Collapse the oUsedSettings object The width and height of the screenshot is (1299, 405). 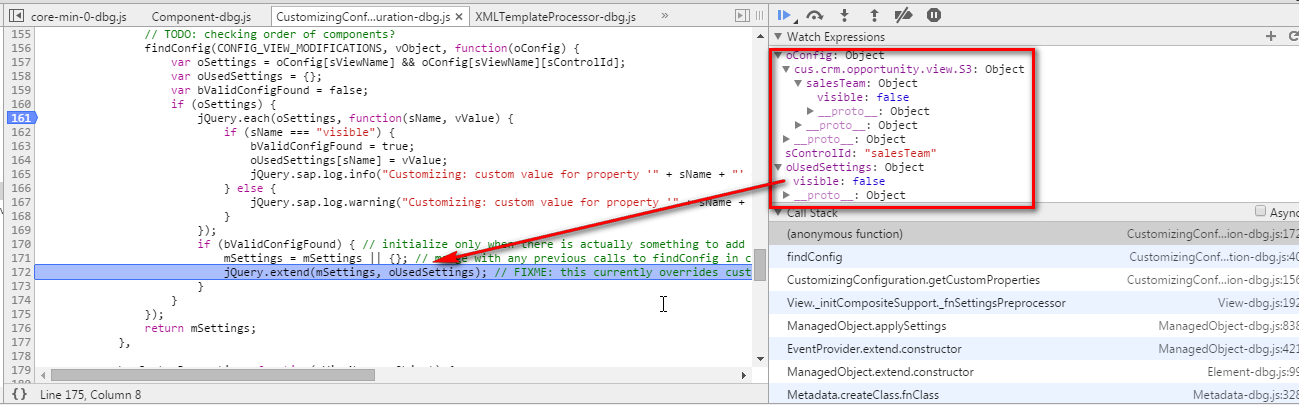tap(779, 167)
